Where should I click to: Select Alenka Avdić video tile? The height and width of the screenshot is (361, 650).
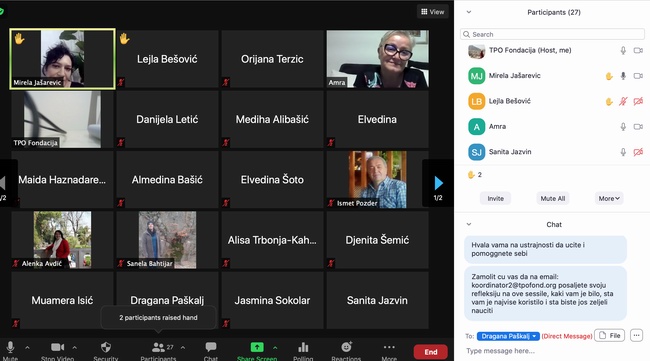[x=62, y=240]
